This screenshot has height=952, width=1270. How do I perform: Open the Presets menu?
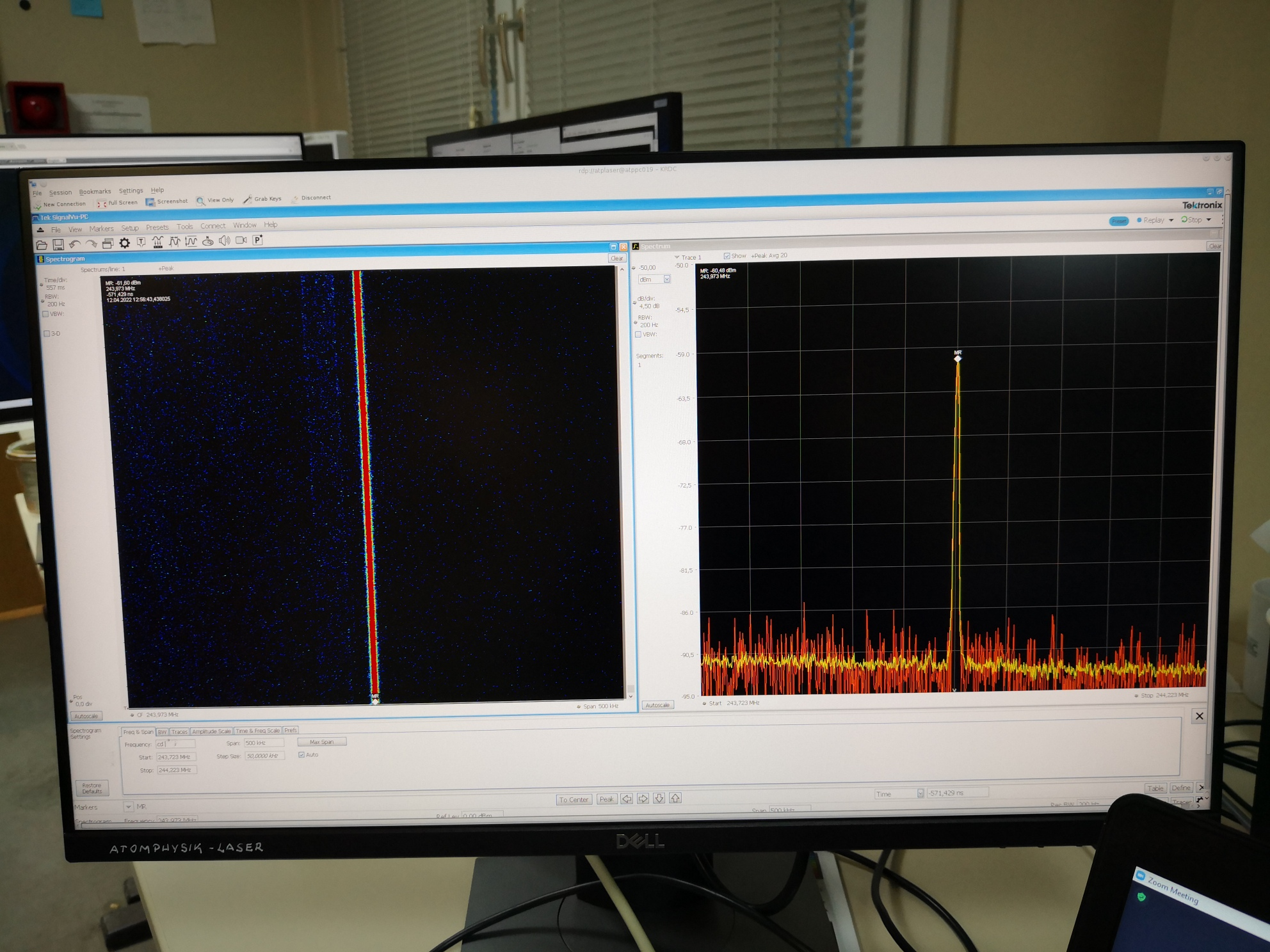[x=157, y=228]
